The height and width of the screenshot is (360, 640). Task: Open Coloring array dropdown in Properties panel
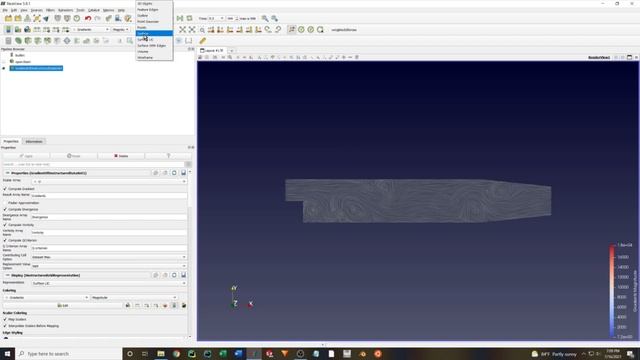point(46,298)
